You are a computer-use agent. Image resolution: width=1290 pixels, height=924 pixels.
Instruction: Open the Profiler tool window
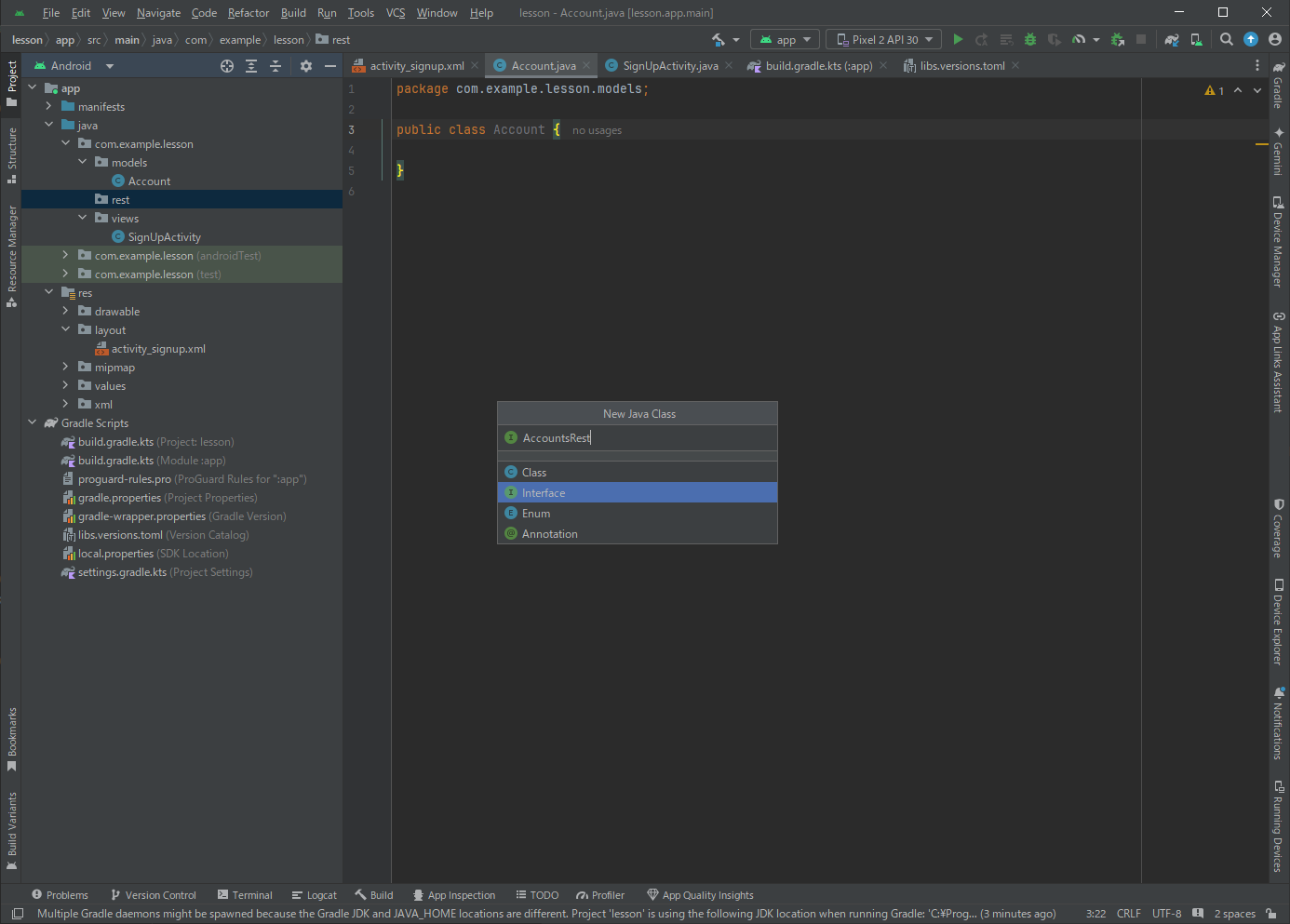pos(600,895)
